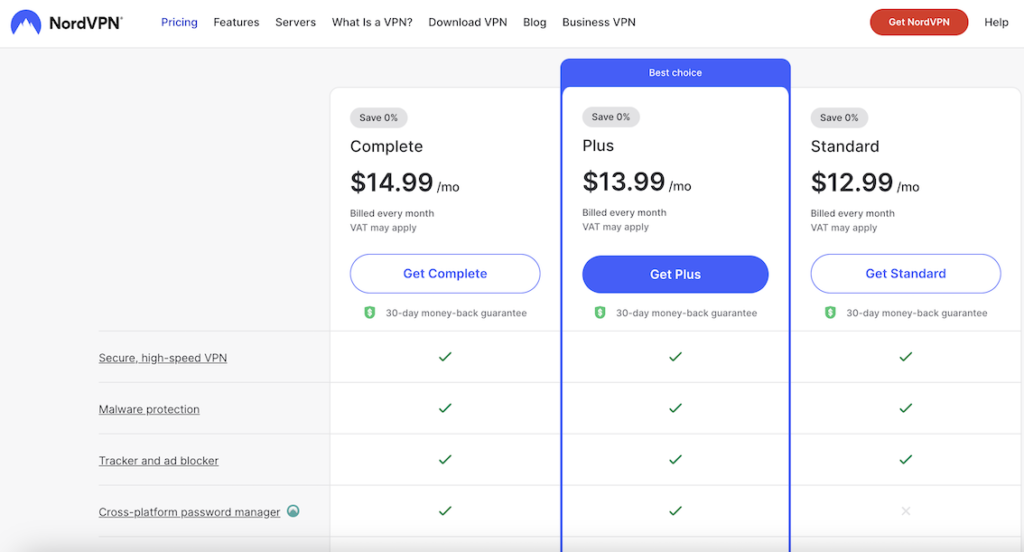Open Download VPN page
The image size is (1024, 552).
click(468, 22)
